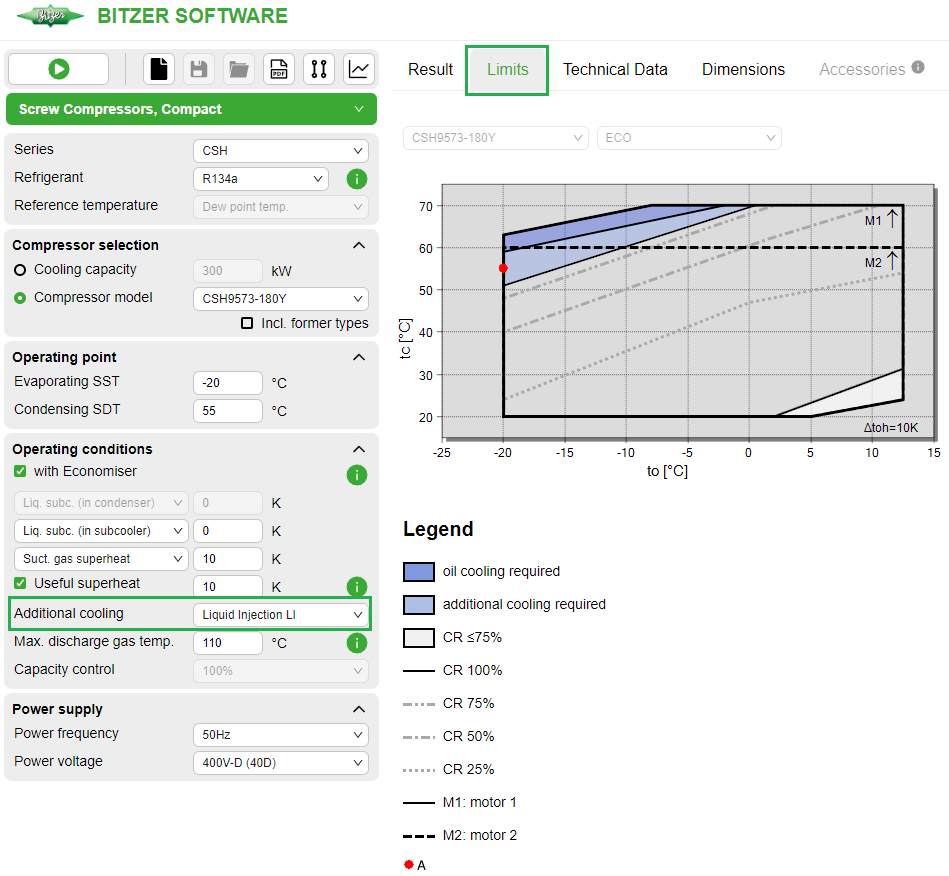Screen dimensions: 949x876
Task: Click the save icon in the toolbar
Action: (197, 69)
